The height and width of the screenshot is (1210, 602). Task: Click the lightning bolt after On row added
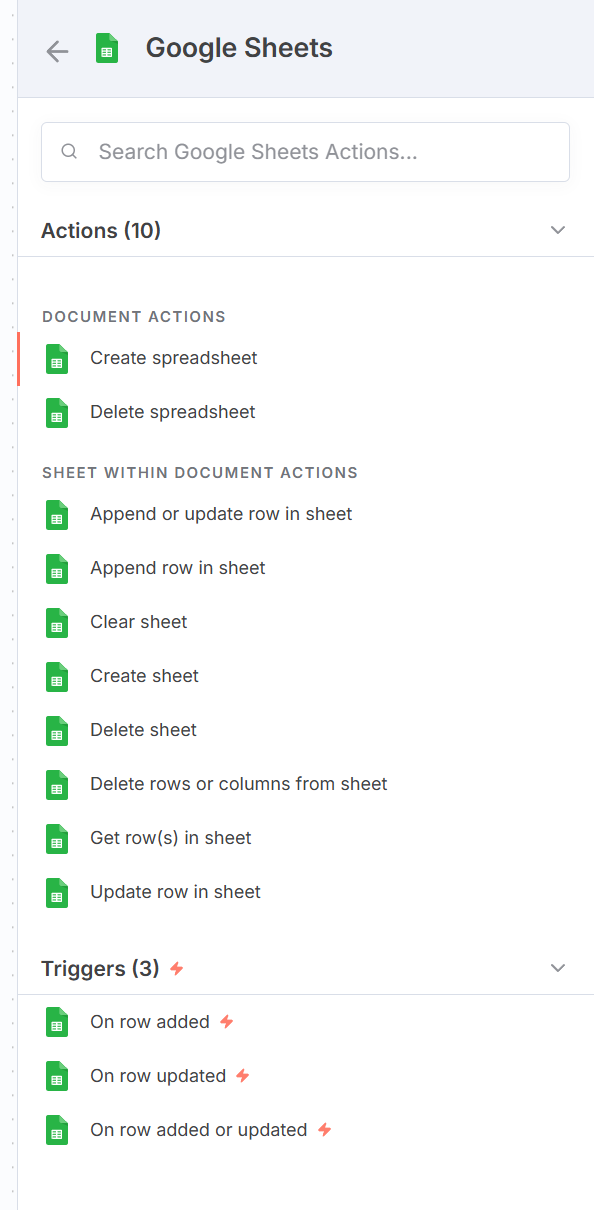coord(227,1022)
